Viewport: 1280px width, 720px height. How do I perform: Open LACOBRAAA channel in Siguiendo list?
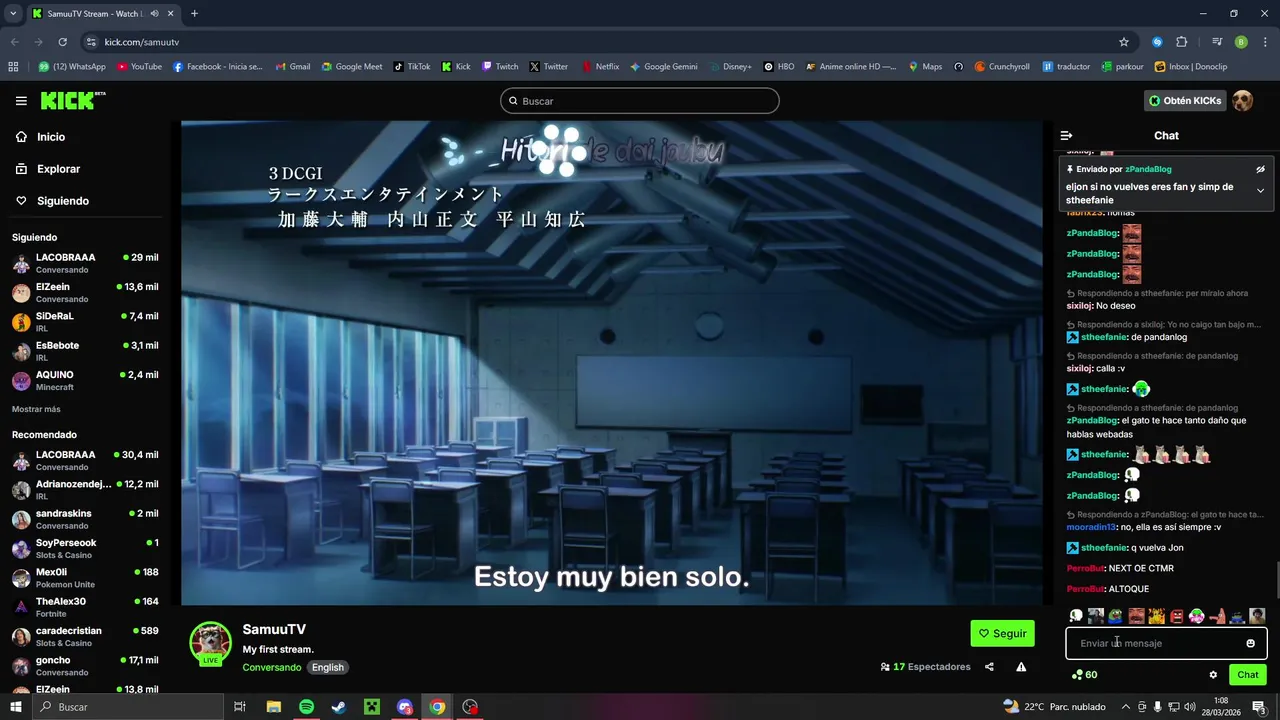(85, 263)
